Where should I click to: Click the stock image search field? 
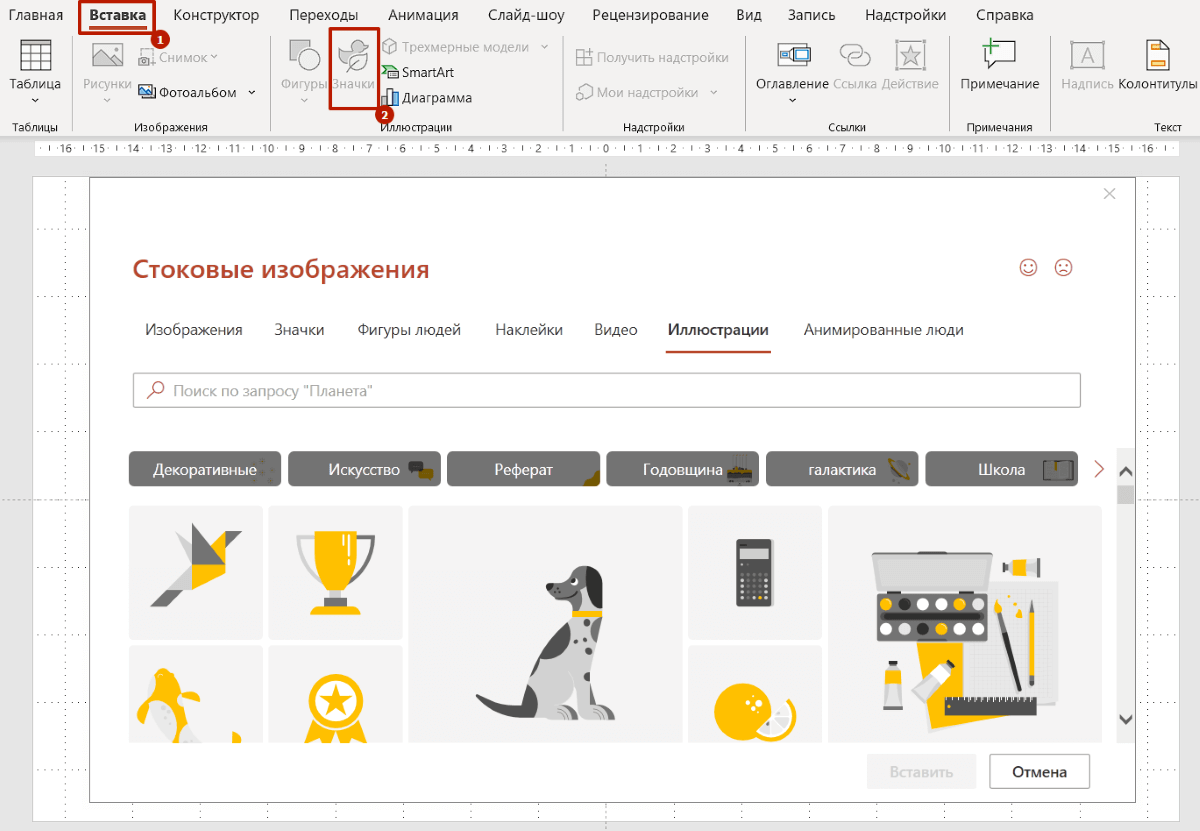(x=607, y=390)
